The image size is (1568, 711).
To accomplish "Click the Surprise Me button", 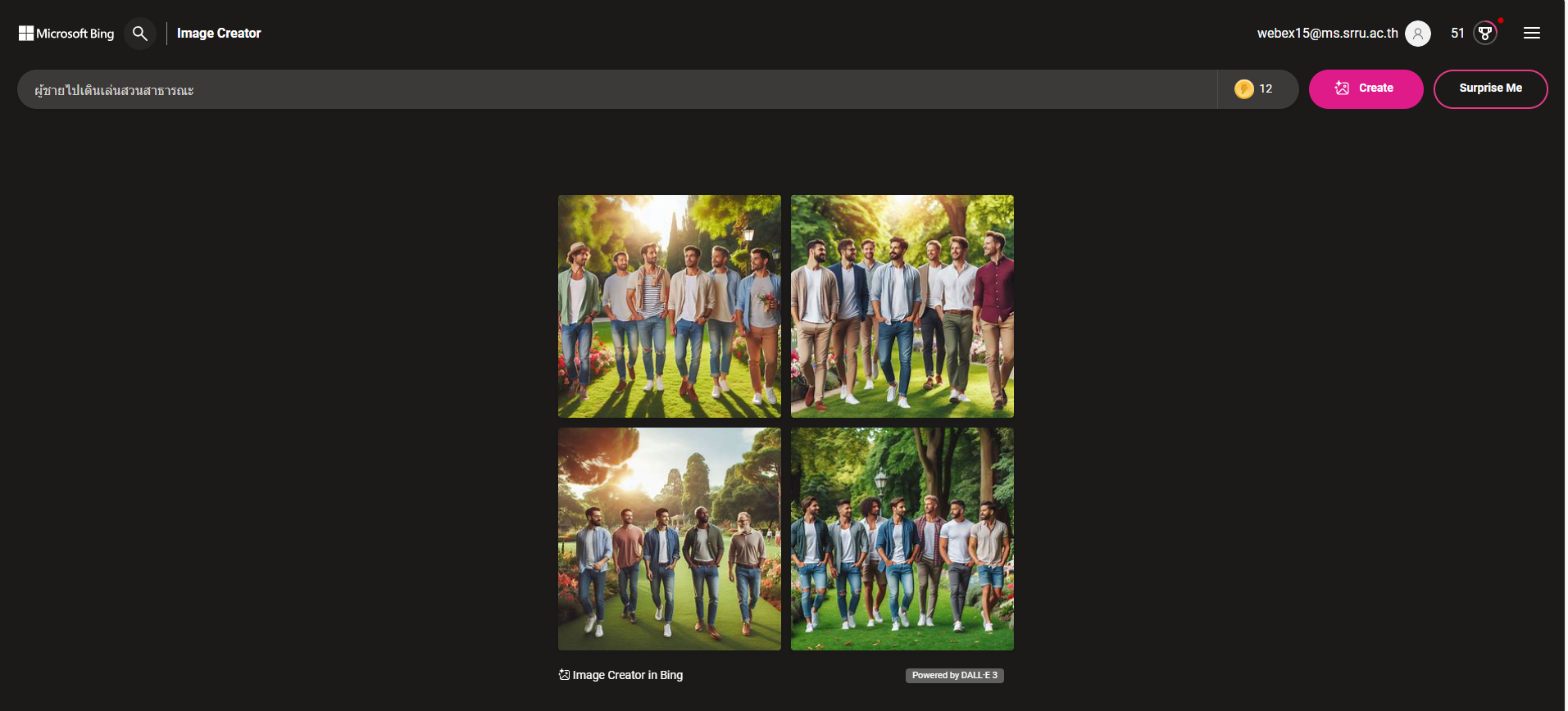I will [x=1490, y=89].
